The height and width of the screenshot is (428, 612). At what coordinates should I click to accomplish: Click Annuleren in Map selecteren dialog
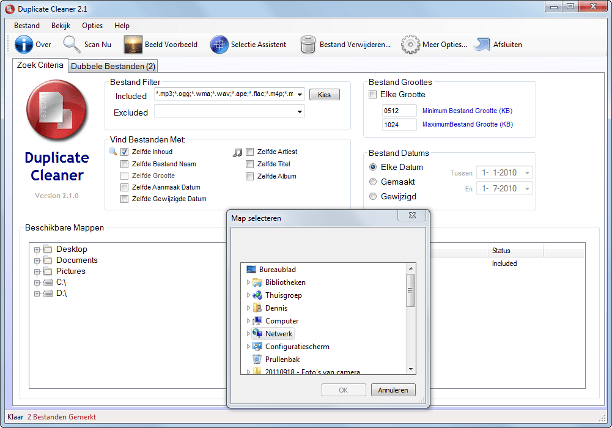[393, 390]
